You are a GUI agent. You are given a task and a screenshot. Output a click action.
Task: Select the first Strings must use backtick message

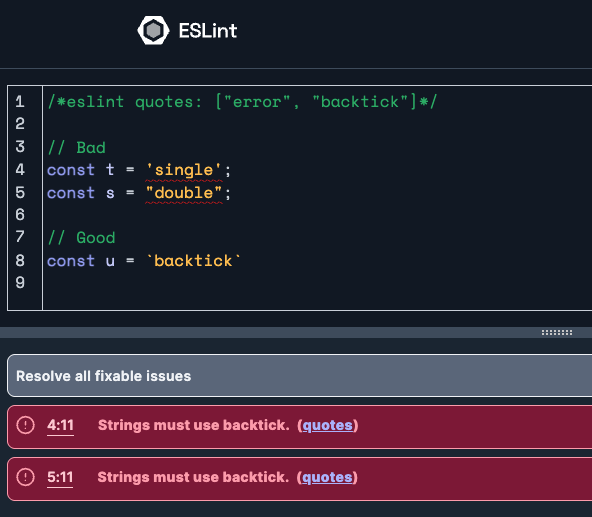click(x=194, y=425)
